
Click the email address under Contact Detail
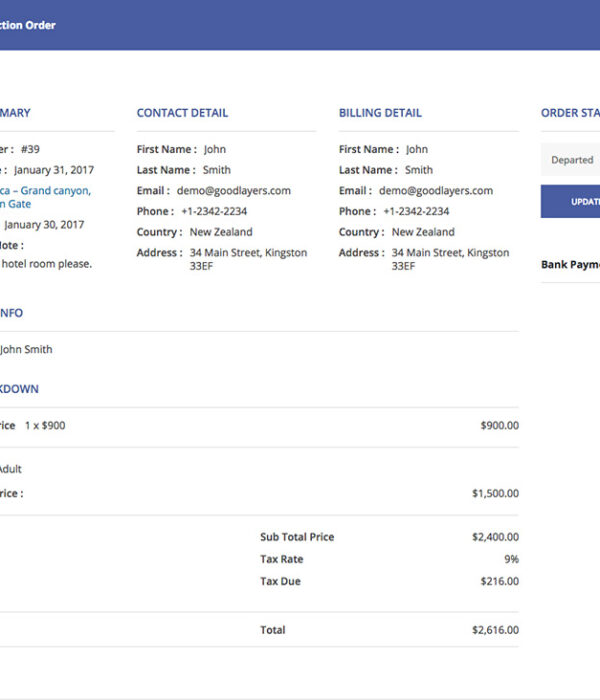[x=233, y=191]
